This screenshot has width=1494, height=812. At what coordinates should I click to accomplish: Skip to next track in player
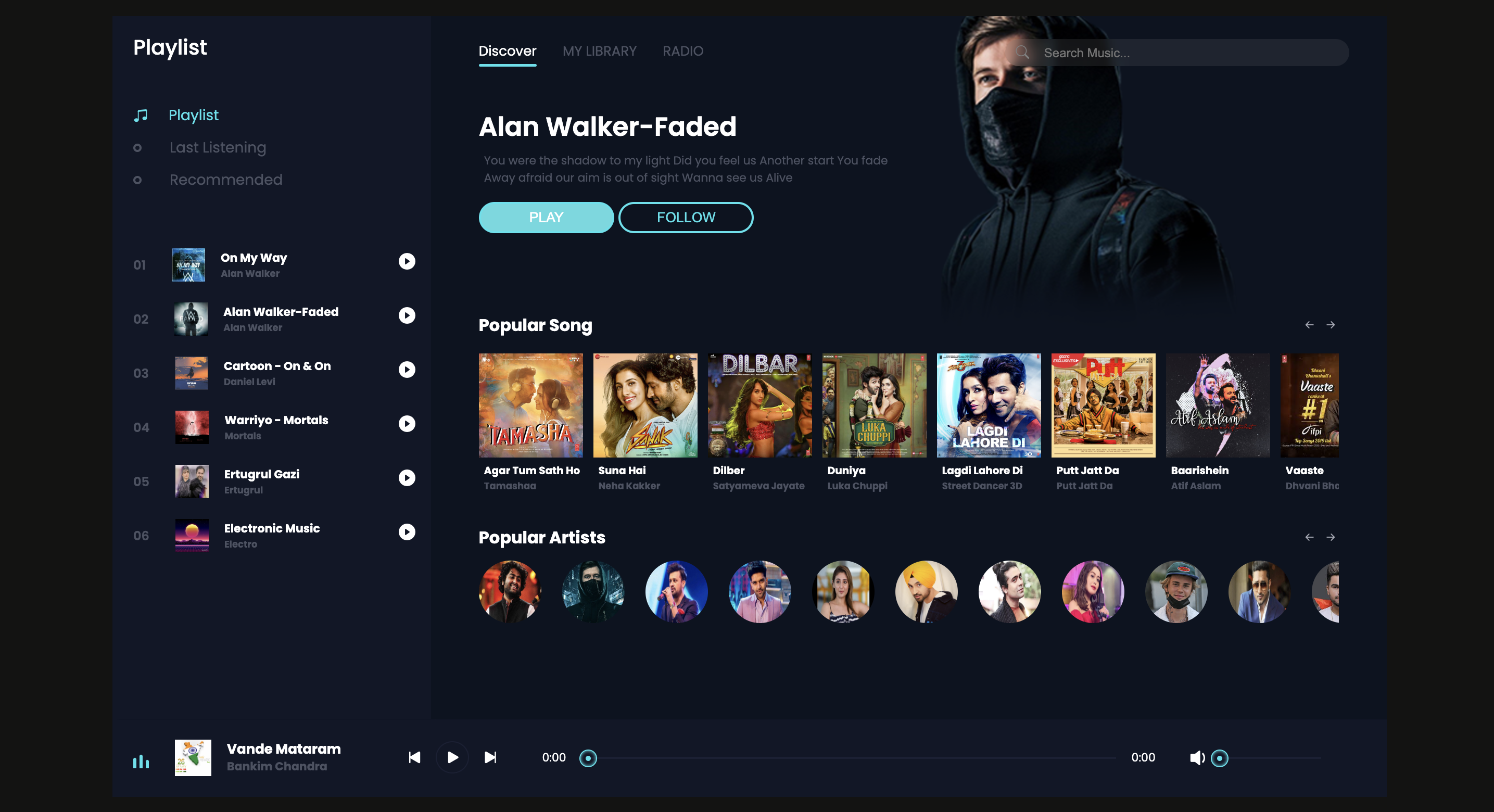pos(491,757)
